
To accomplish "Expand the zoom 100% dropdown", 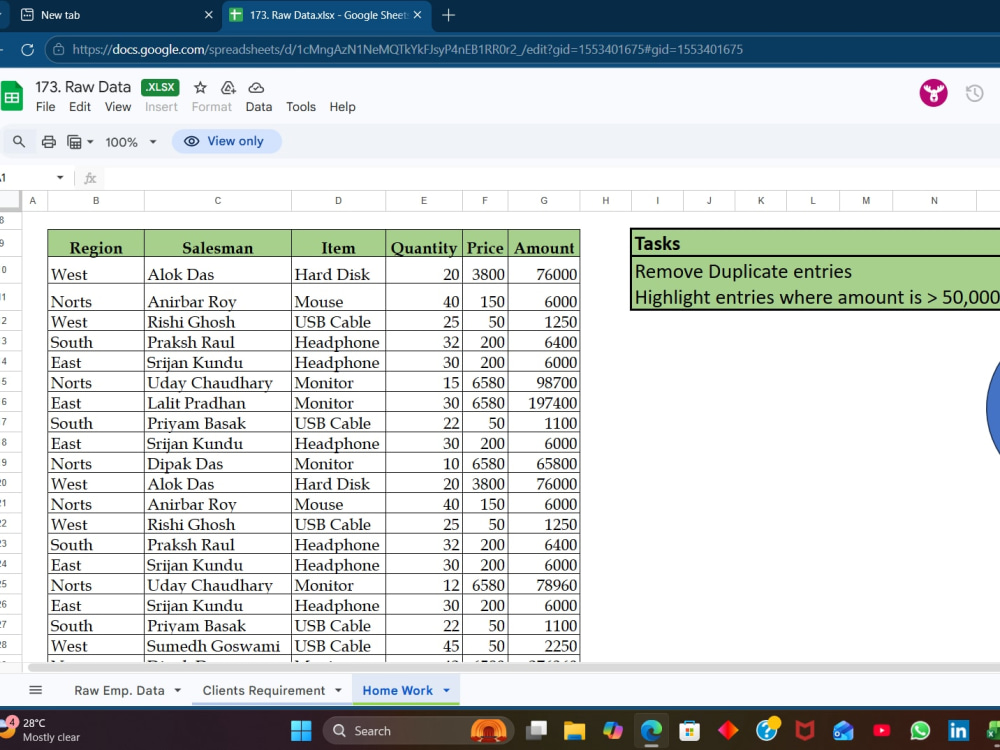I will [153, 142].
